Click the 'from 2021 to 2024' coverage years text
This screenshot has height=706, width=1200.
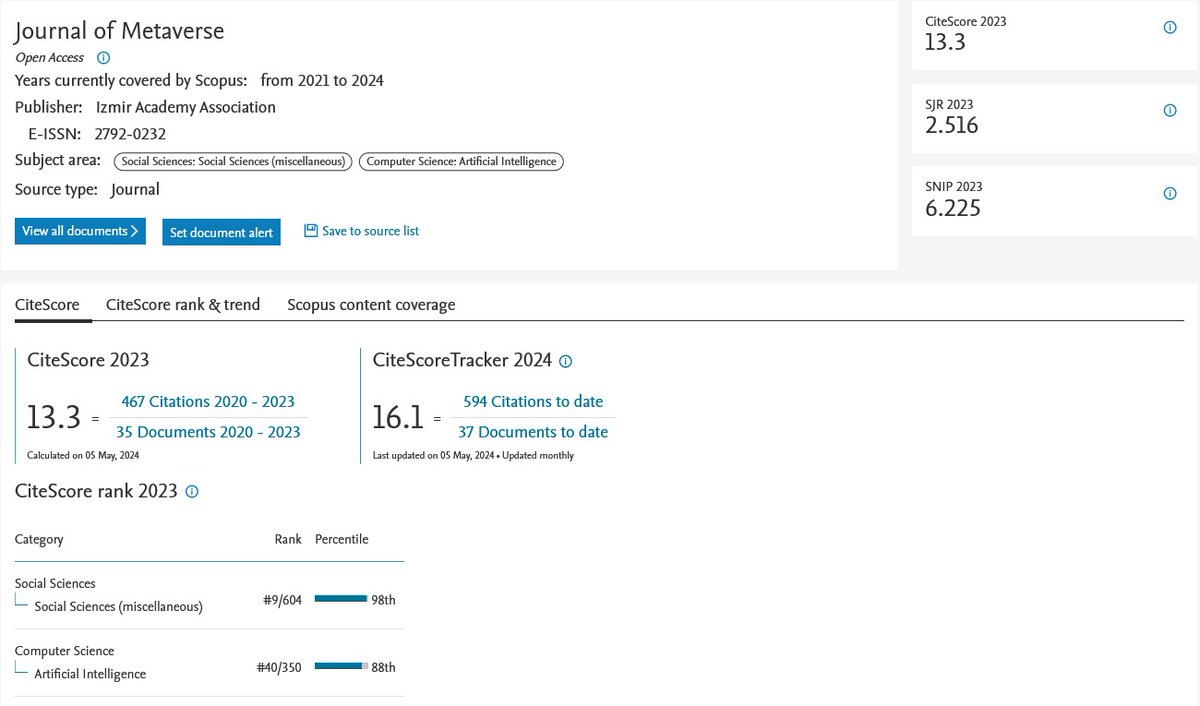322,80
